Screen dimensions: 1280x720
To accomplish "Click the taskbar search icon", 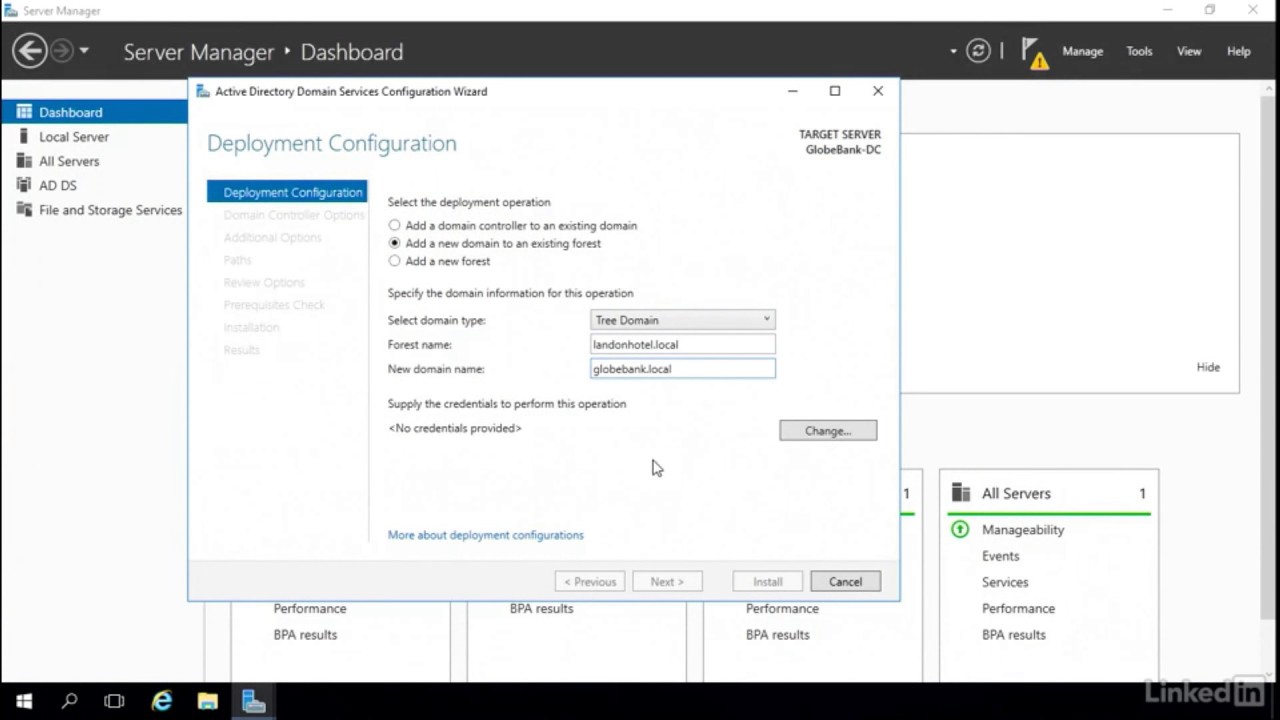I will click(69, 701).
